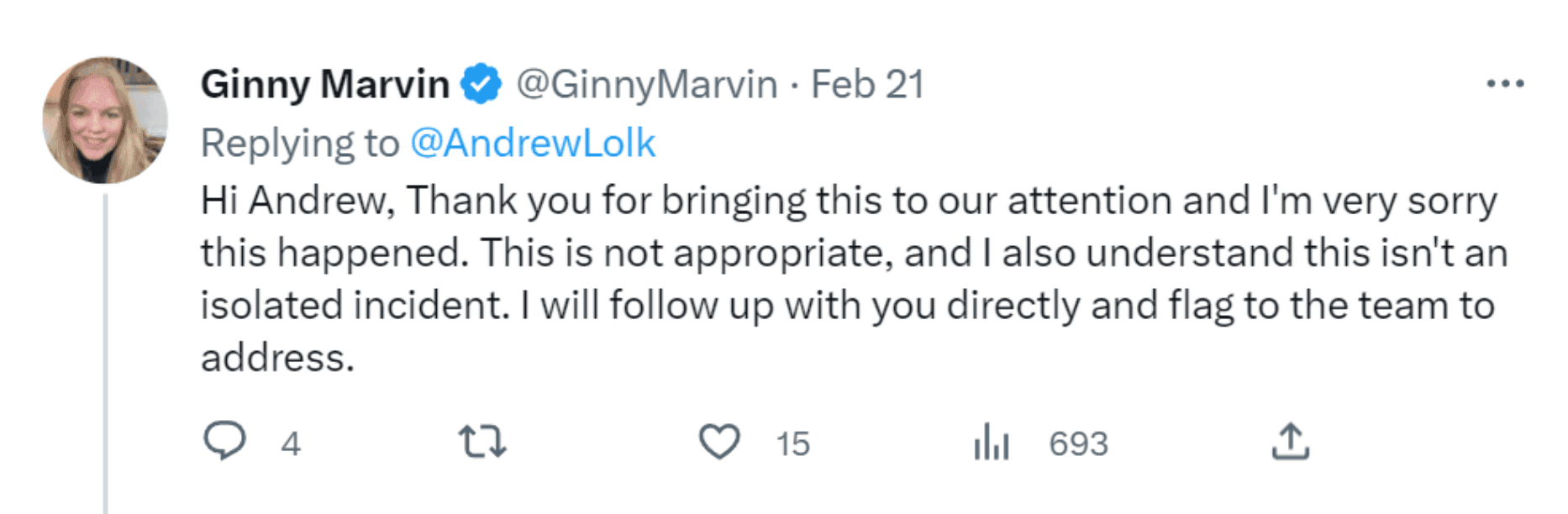Click the 'Replying to' label text
The width and height of the screenshot is (1568, 514).
(299, 143)
